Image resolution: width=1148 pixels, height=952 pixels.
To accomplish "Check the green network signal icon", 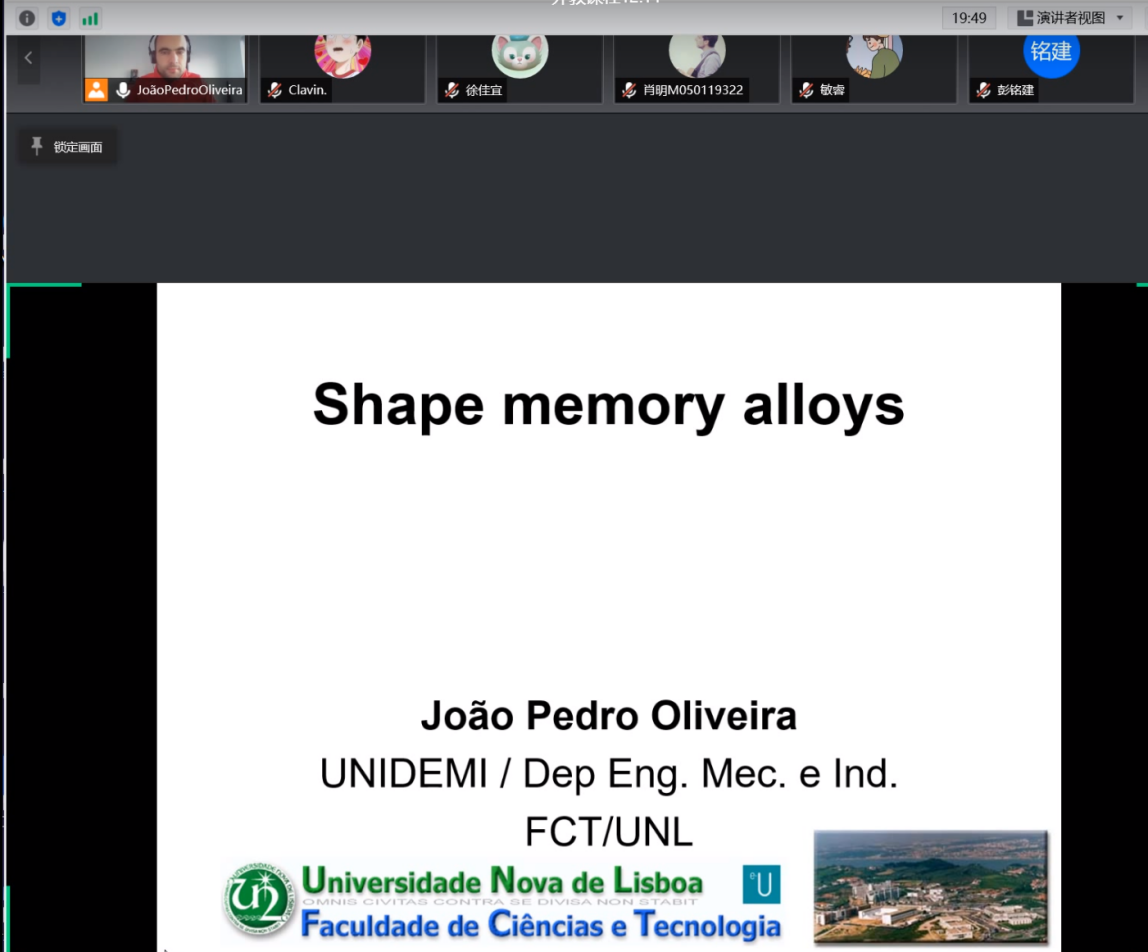I will pos(90,18).
